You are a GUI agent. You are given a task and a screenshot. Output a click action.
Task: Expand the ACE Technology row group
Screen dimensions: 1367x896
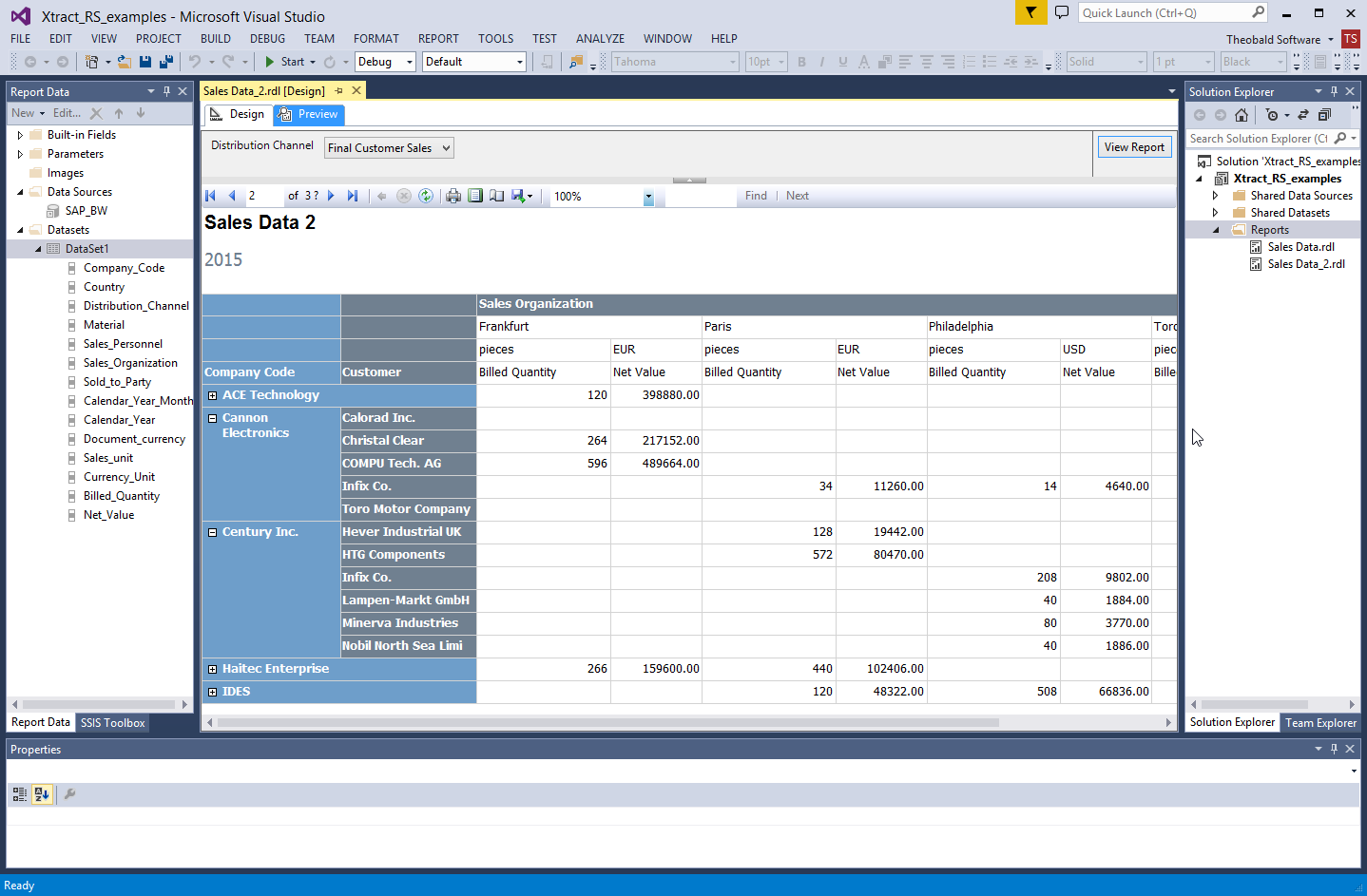[x=212, y=395]
